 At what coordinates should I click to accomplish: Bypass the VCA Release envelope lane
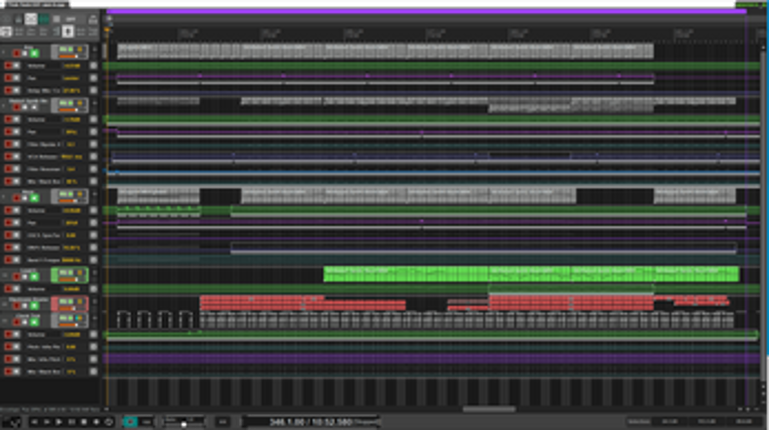(17, 156)
